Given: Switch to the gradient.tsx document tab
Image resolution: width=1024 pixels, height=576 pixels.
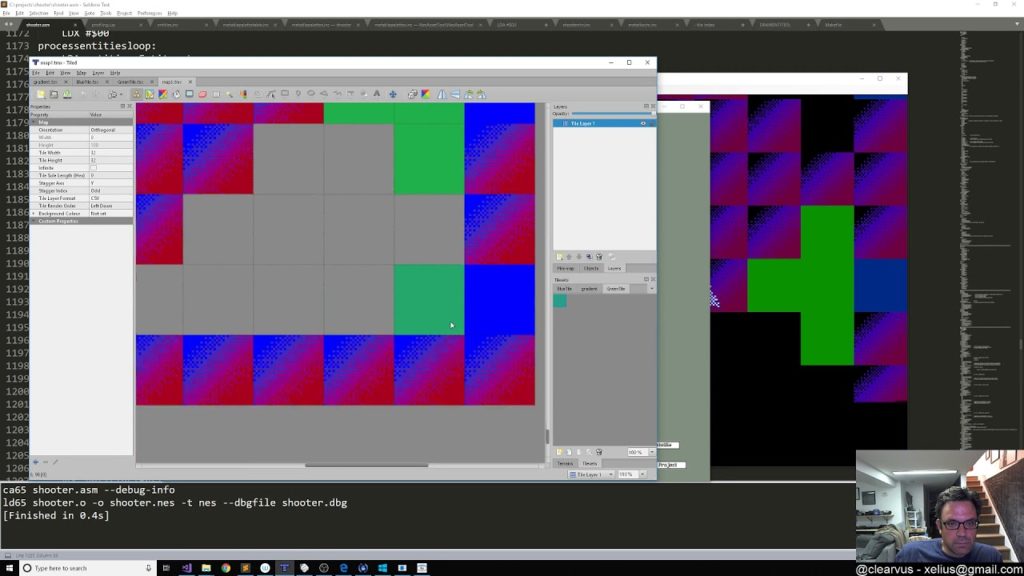Looking at the screenshot, I should [46, 82].
